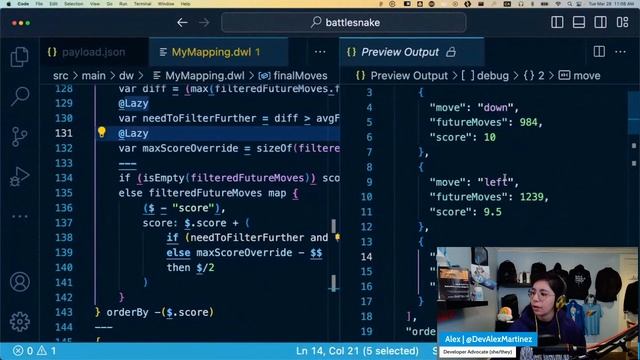Split the Preview Output editor
Screen dimensions: 640x360
tap(599, 51)
